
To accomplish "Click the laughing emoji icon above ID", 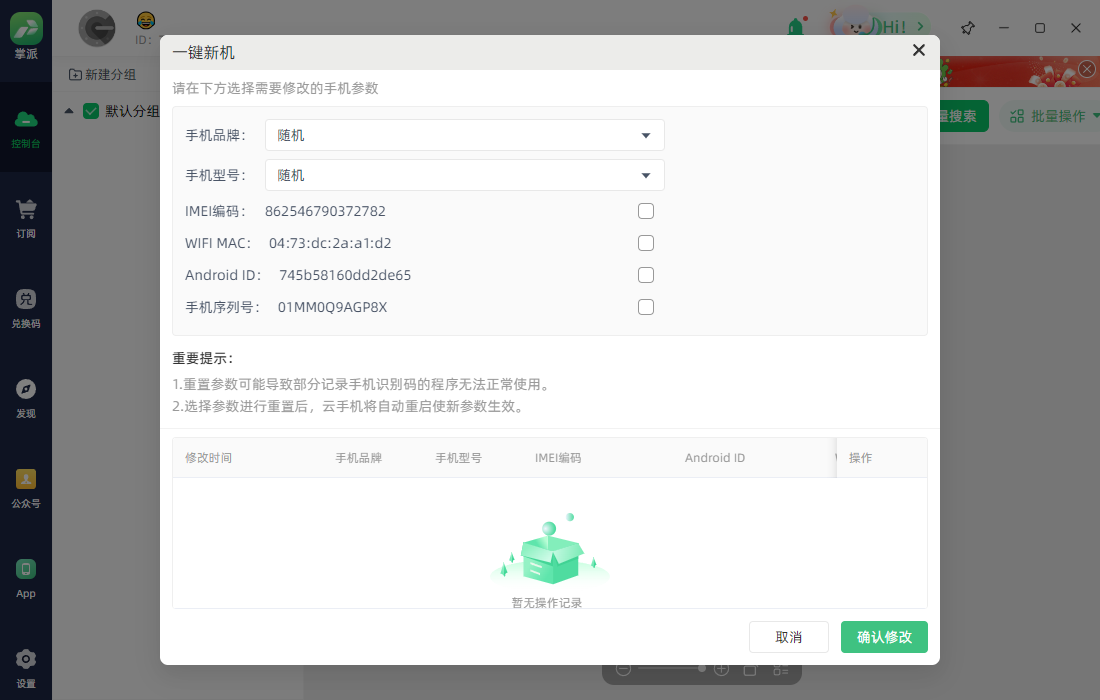I will [146, 20].
